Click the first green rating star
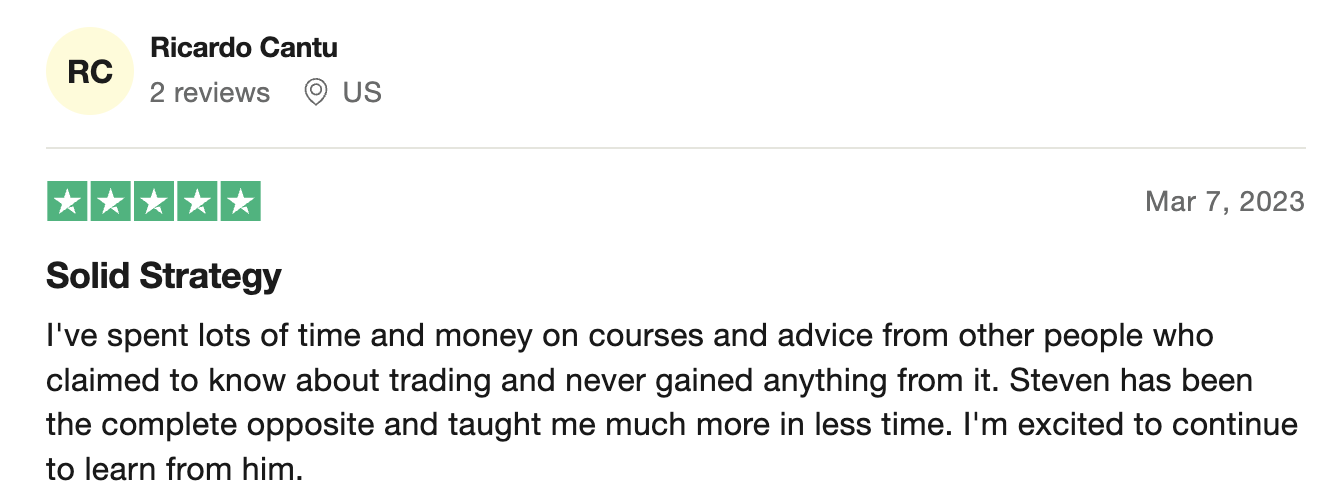This screenshot has height=502, width=1338. pos(67,202)
